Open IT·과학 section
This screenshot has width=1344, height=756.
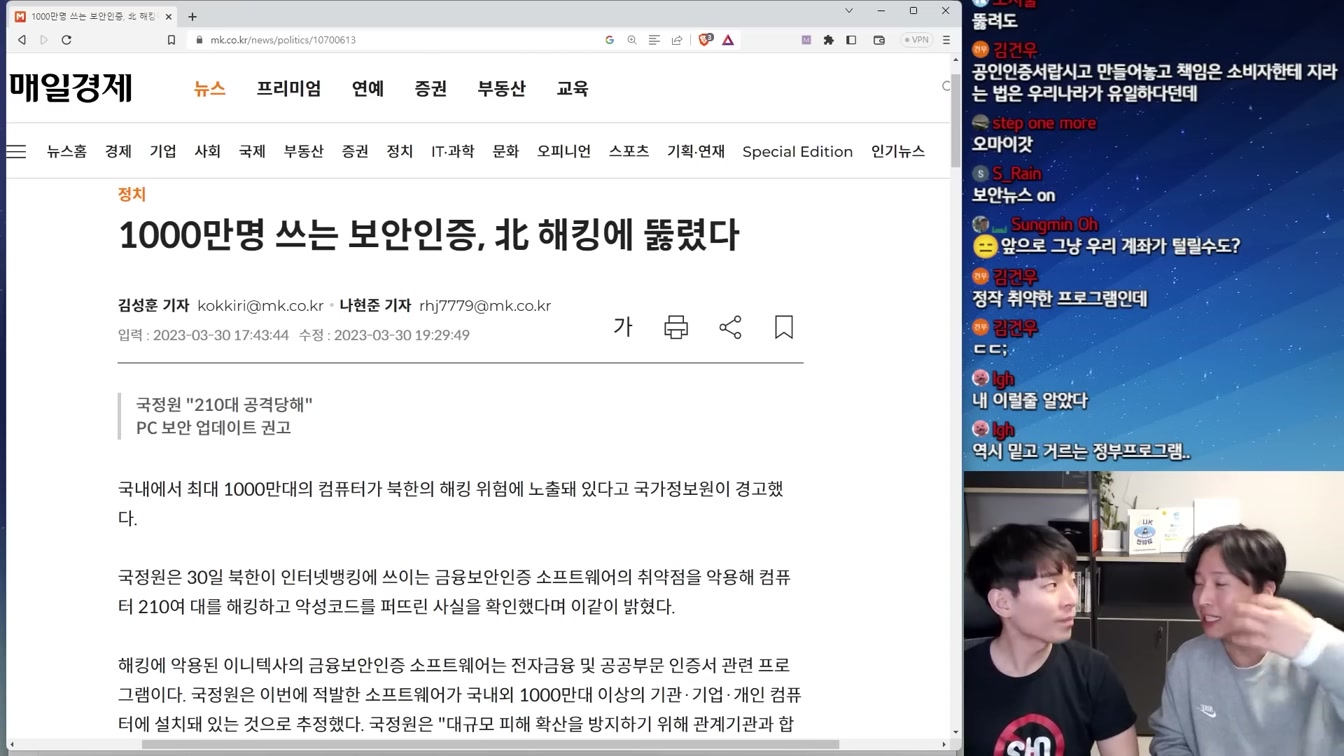point(453,152)
